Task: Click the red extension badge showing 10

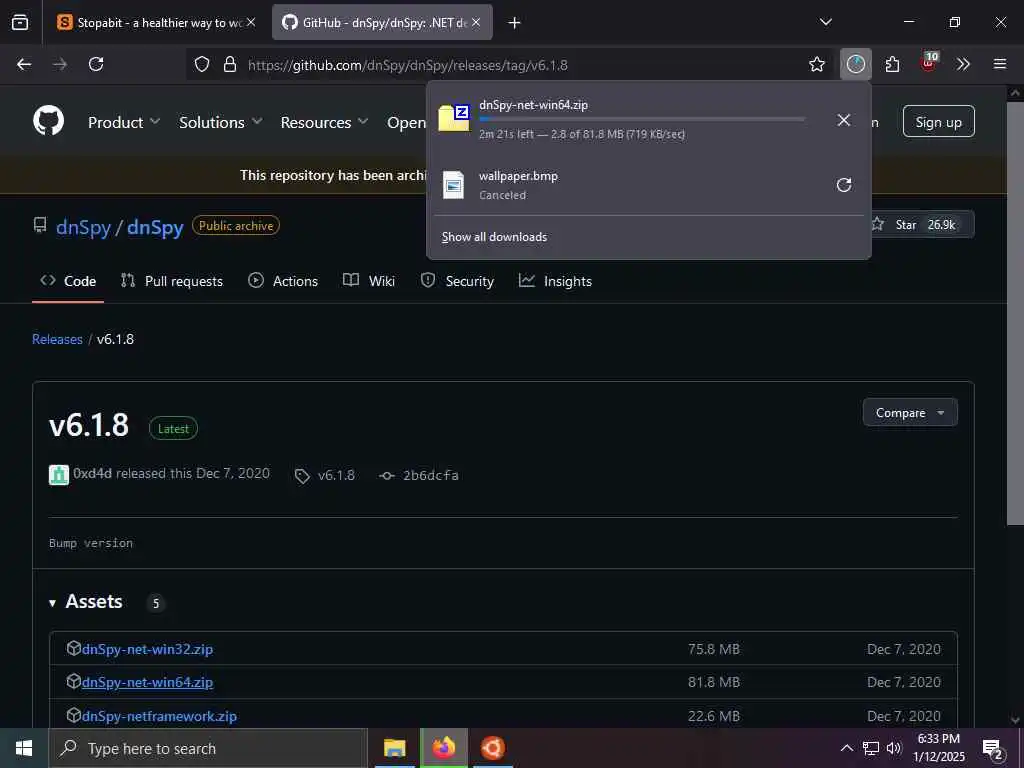Action: coord(929,62)
